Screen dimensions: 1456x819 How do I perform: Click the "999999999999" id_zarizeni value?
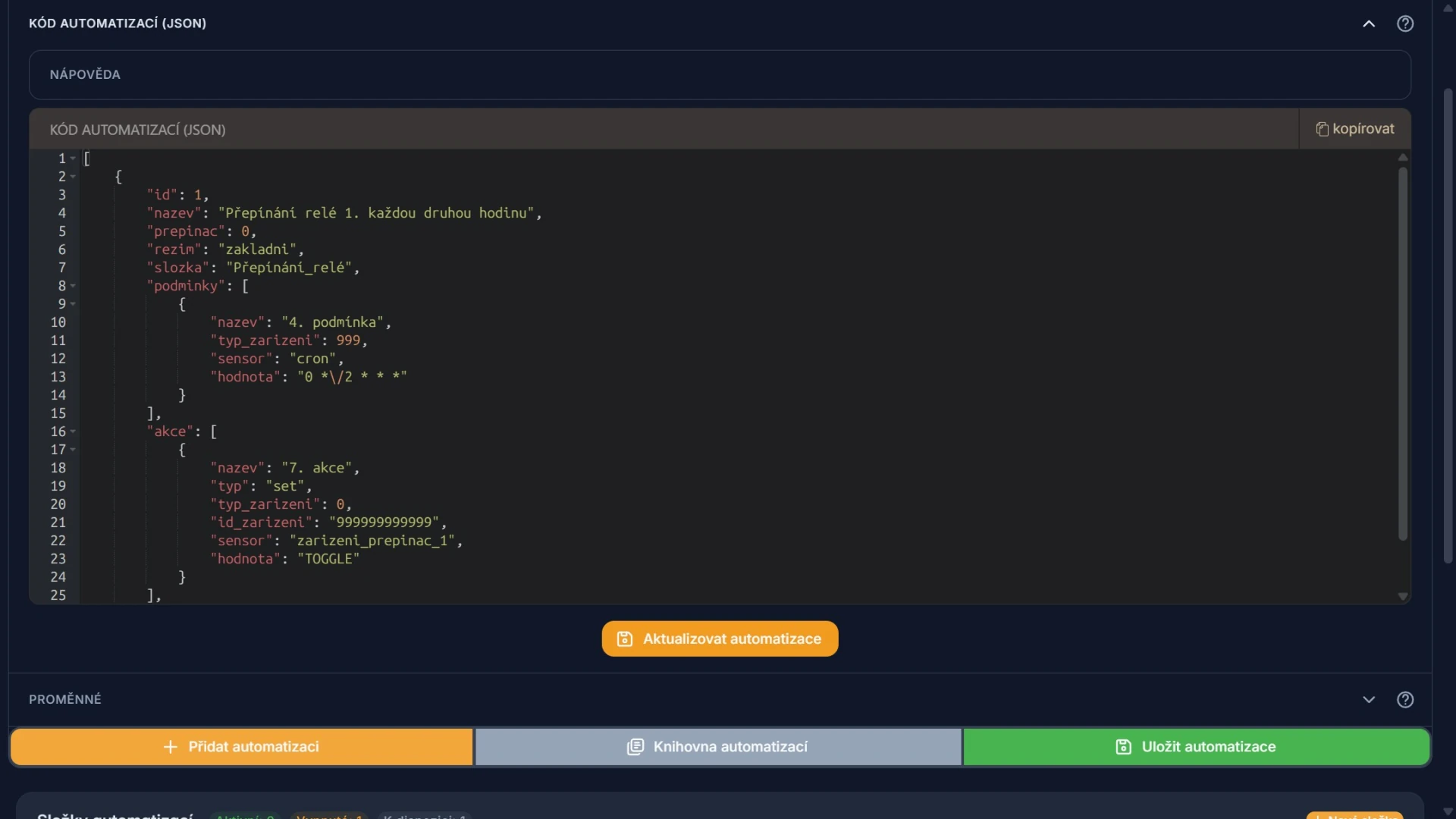(384, 522)
